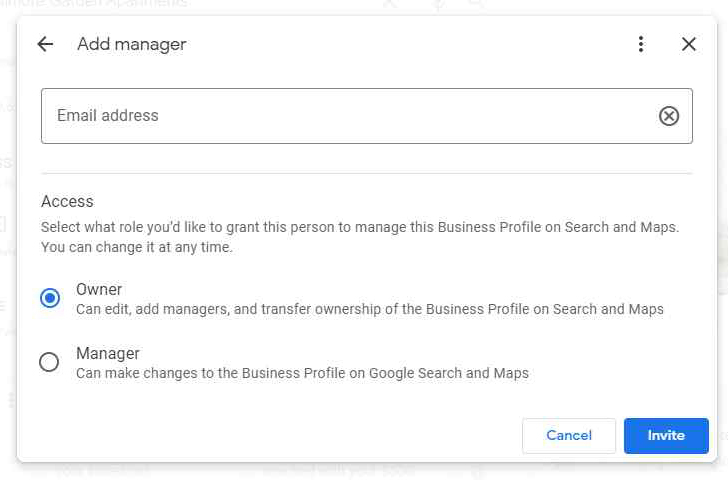Click the Owner description about transferring ownership
The width and height of the screenshot is (728, 480).
coord(369,310)
